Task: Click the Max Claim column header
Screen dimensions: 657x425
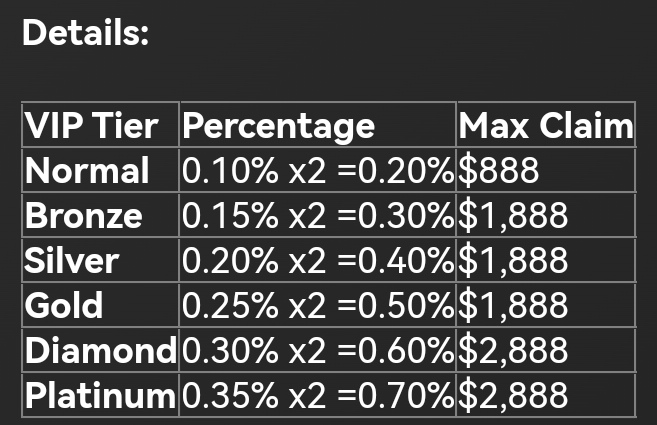Action: [x=545, y=126]
